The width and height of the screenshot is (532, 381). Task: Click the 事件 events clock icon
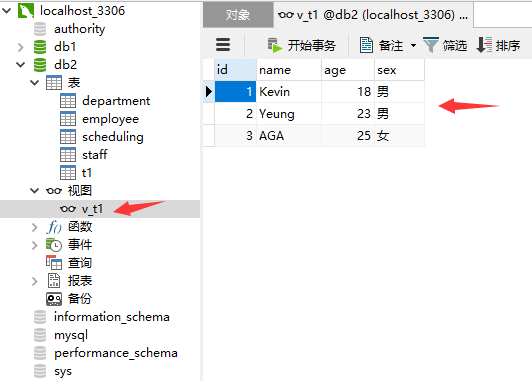click(x=54, y=245)
